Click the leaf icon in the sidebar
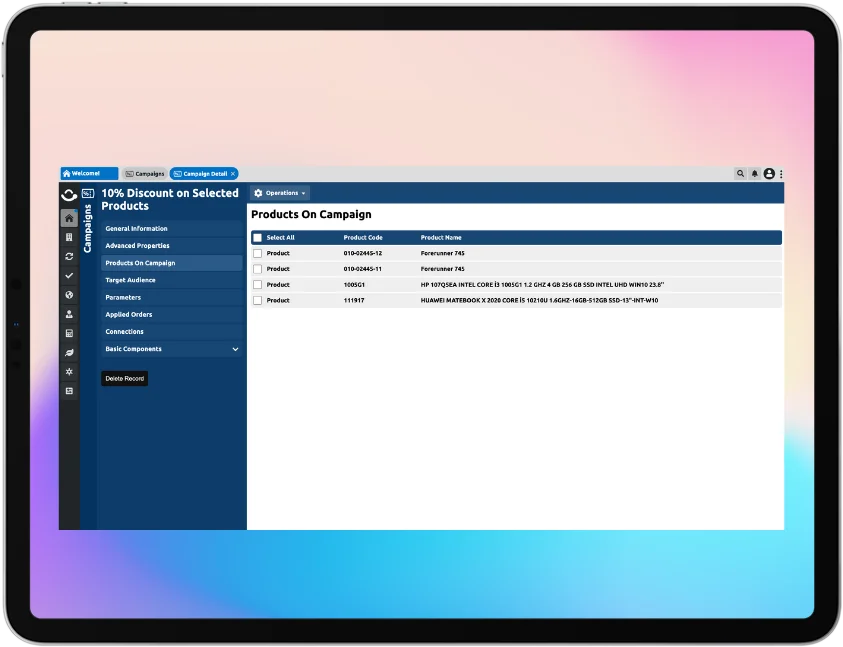The height and width of the screenshot is (647, 843). point(69,352)
